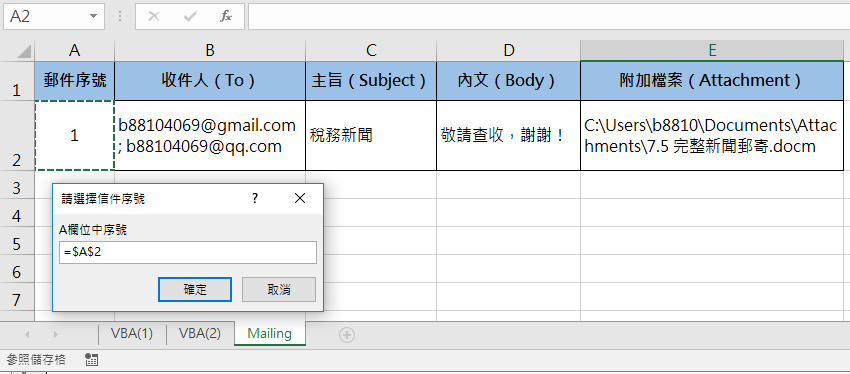Click the Mailing sheet tab
This screenshot has width=850, height=374.
269,333
